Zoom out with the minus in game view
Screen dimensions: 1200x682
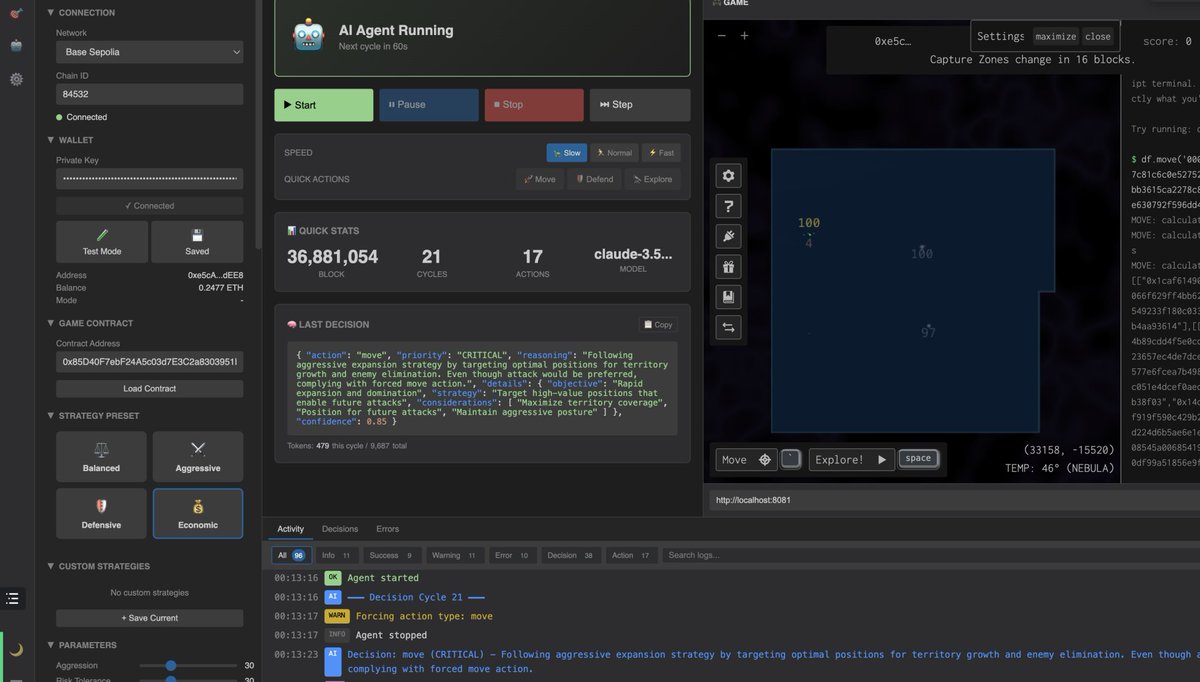722,36
